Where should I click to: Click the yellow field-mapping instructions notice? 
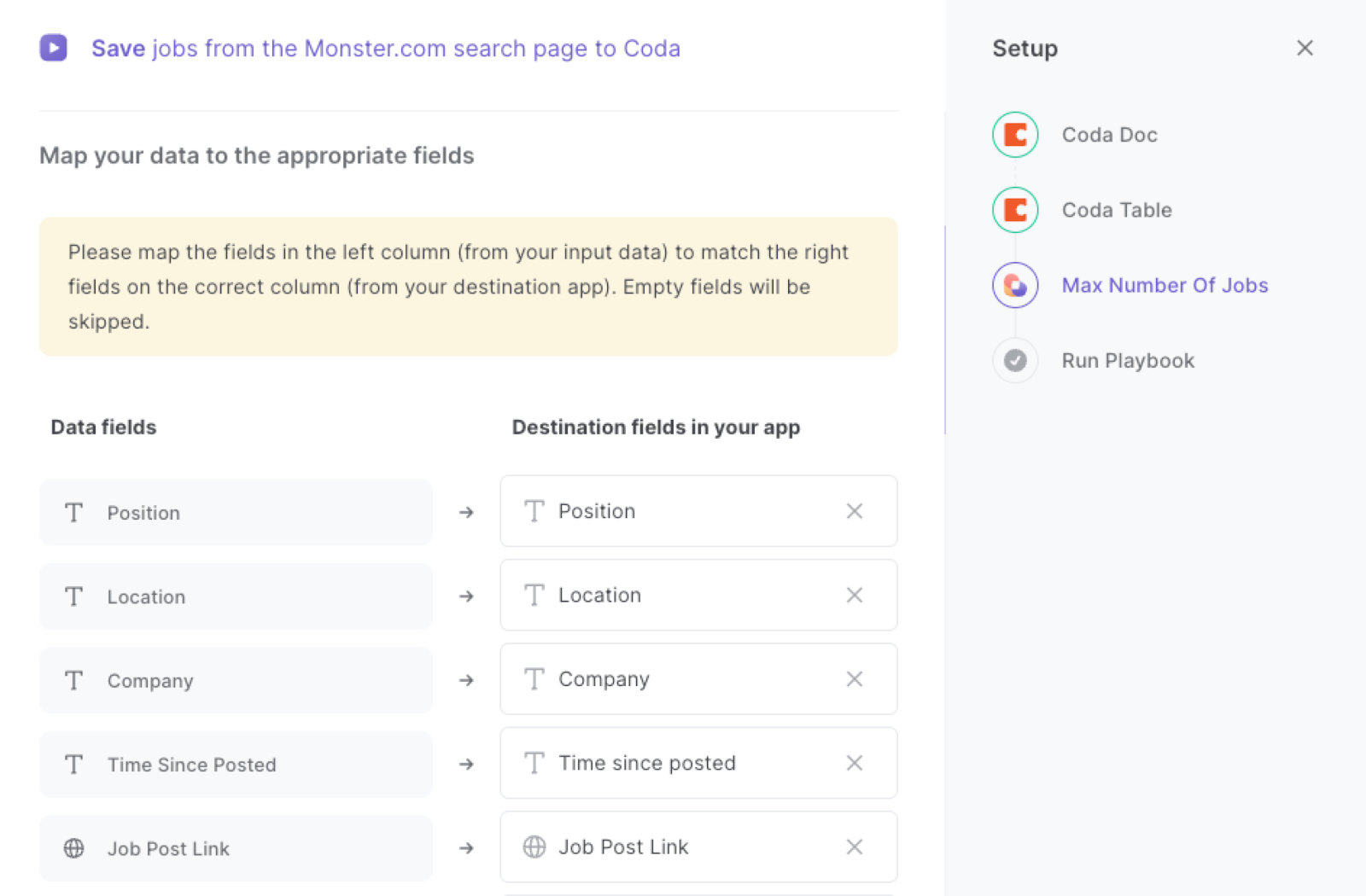pyautogui.click(x=469, y=287)
